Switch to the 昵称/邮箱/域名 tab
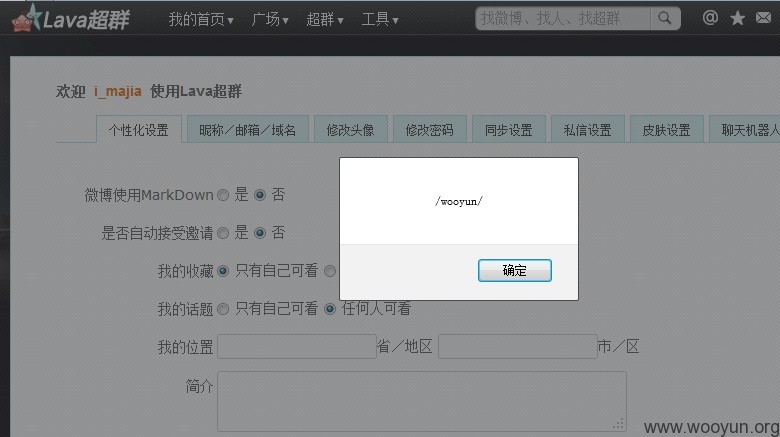The image size is (780, 437). click(247, 130)
